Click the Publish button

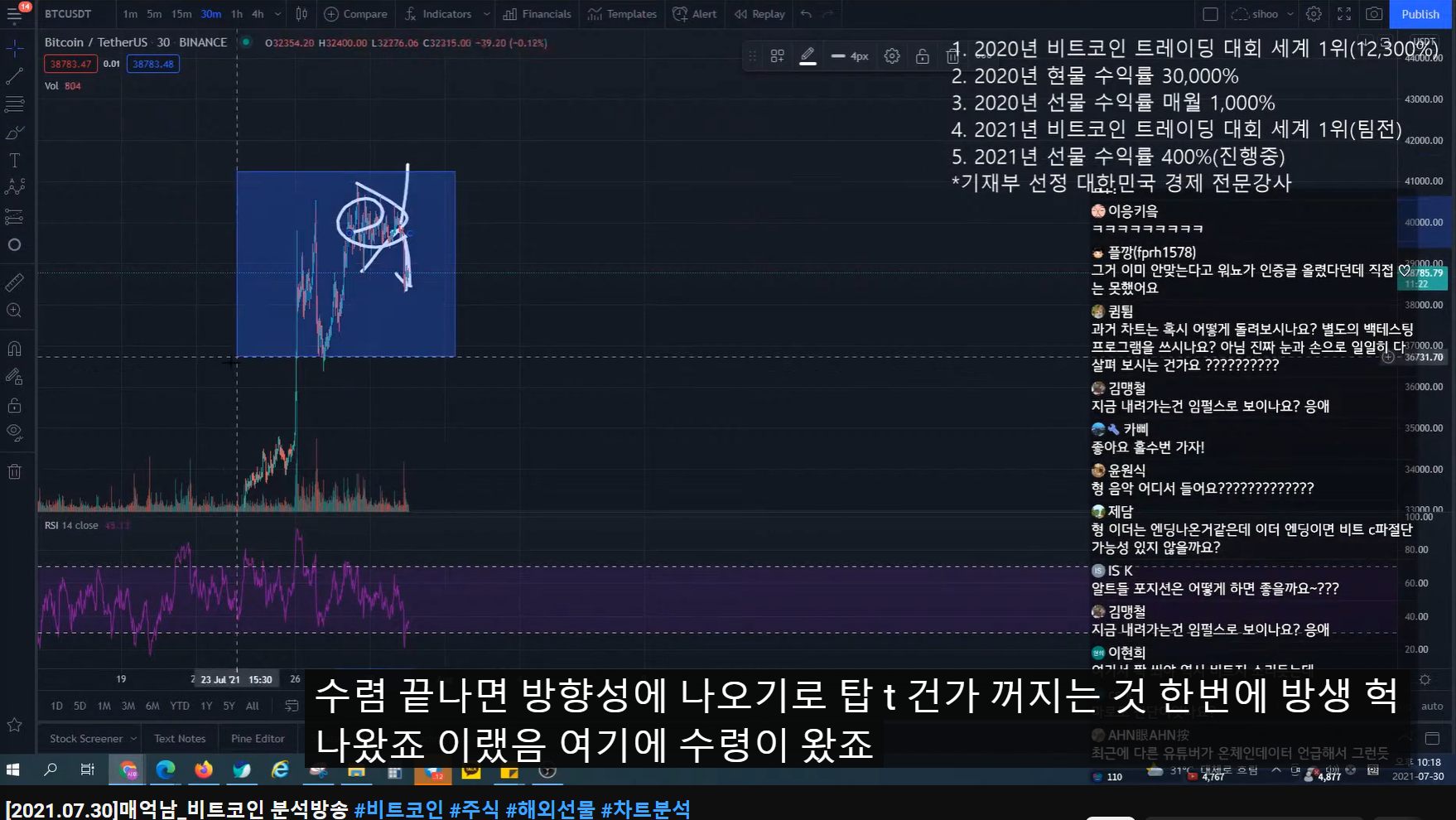[1420, 14]
